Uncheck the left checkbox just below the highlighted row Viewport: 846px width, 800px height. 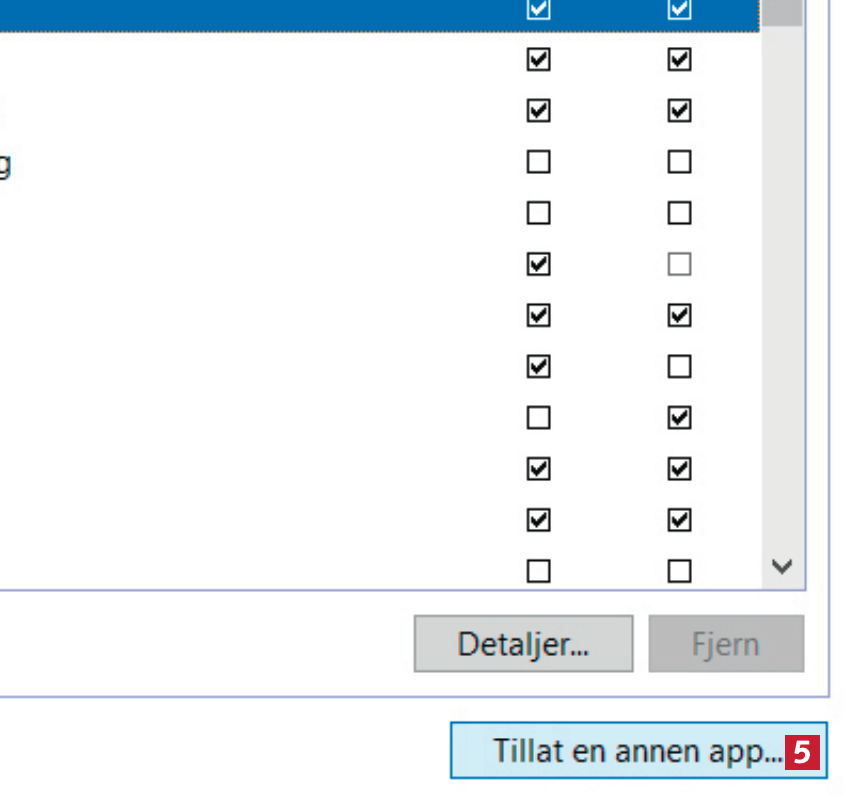538,60
